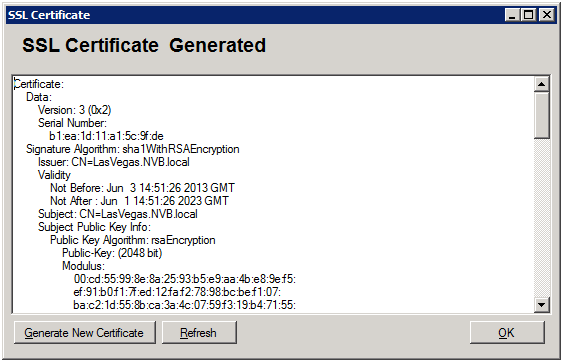
Task: Click the vertical scrollbar thumb
Action: point(542,115)
